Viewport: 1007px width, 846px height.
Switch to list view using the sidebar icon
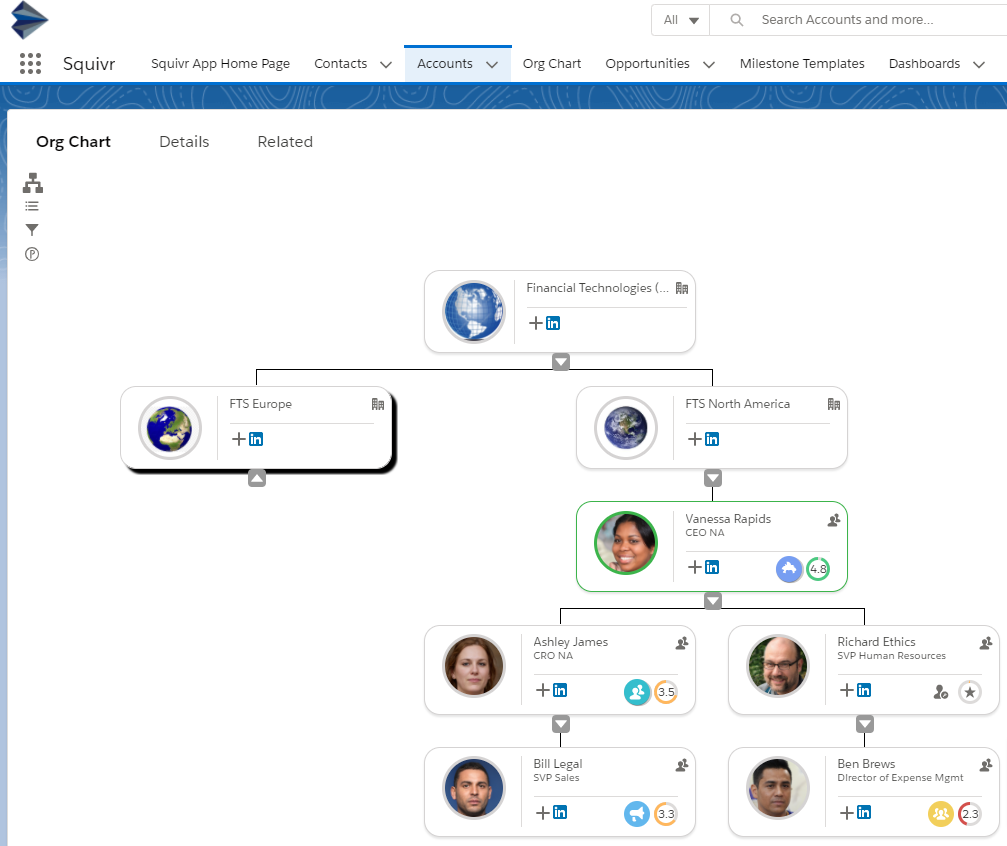point(31,206)
